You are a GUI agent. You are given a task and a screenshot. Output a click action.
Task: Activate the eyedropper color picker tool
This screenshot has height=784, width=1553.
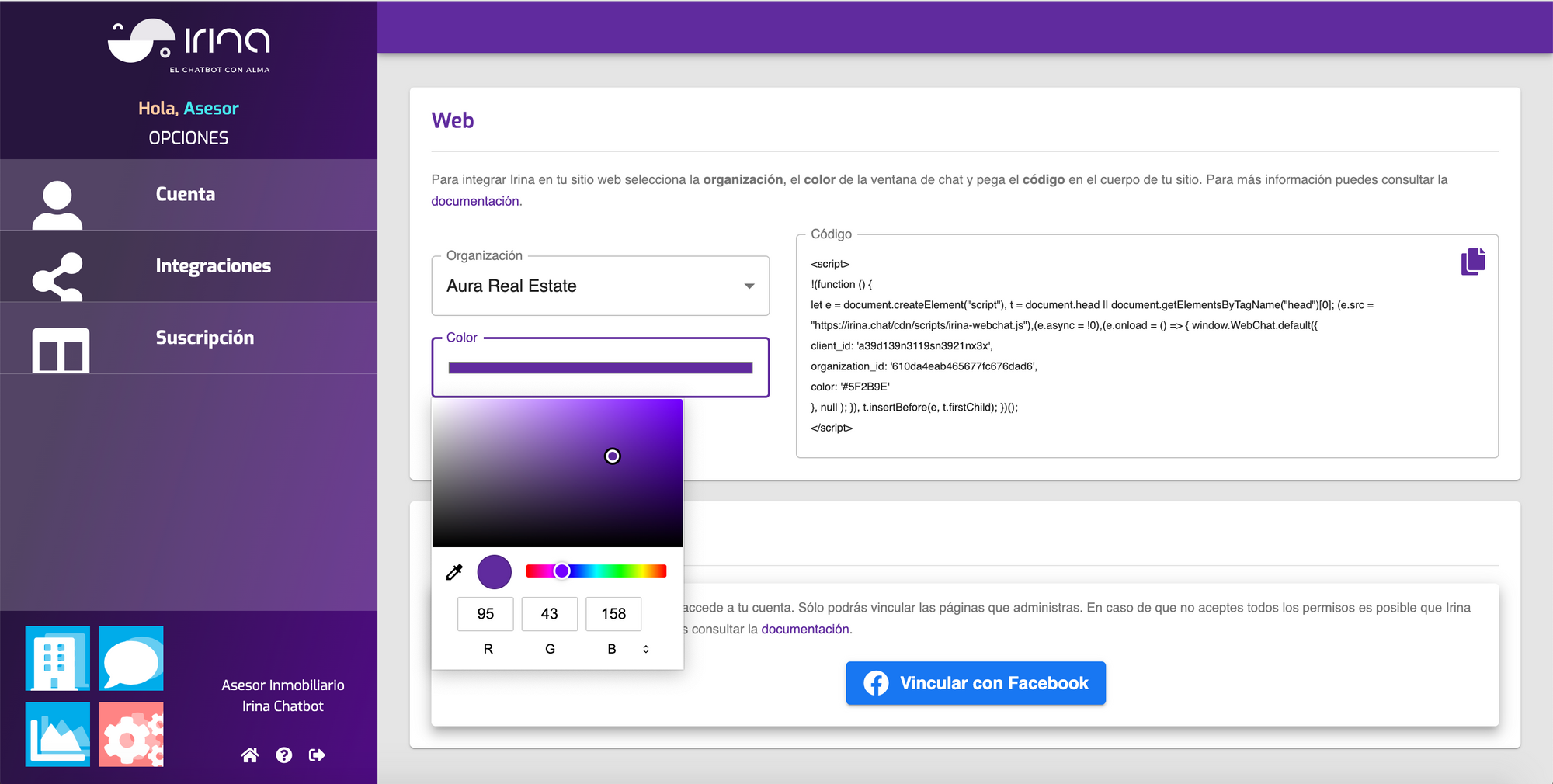click(455, 572)
